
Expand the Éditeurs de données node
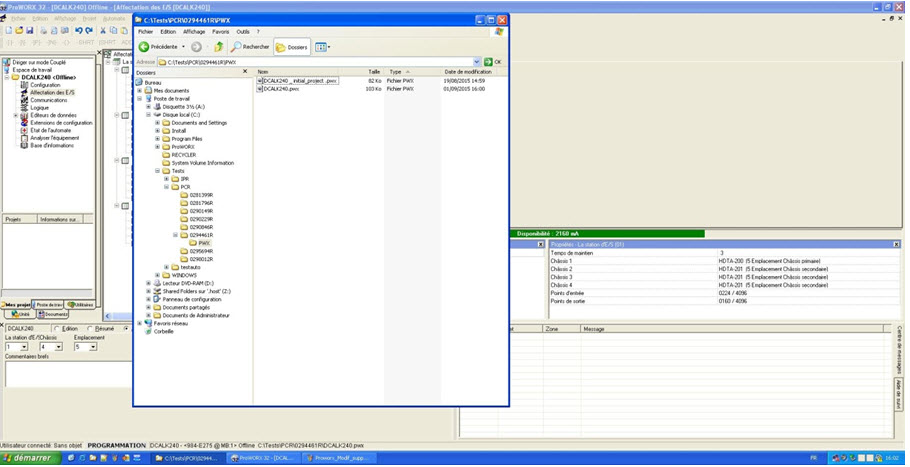pyautogui.click(x=16, y=115)
